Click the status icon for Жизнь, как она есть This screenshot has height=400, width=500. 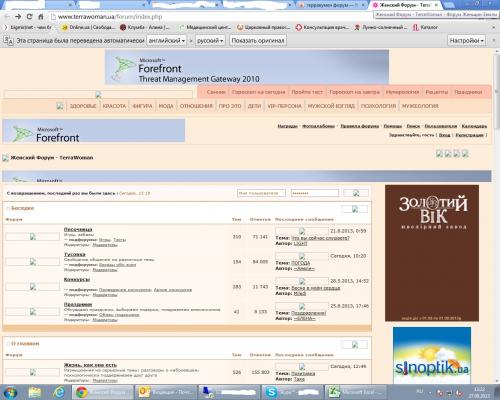coord(33,372)
